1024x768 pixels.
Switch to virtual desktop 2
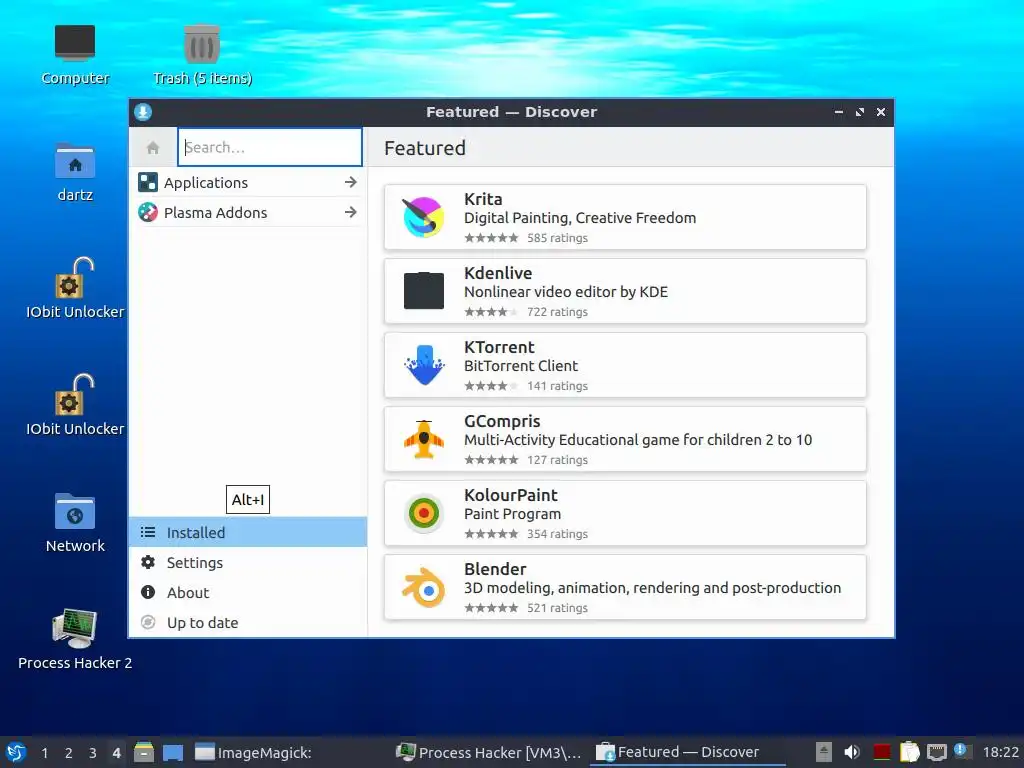point(68,753)
